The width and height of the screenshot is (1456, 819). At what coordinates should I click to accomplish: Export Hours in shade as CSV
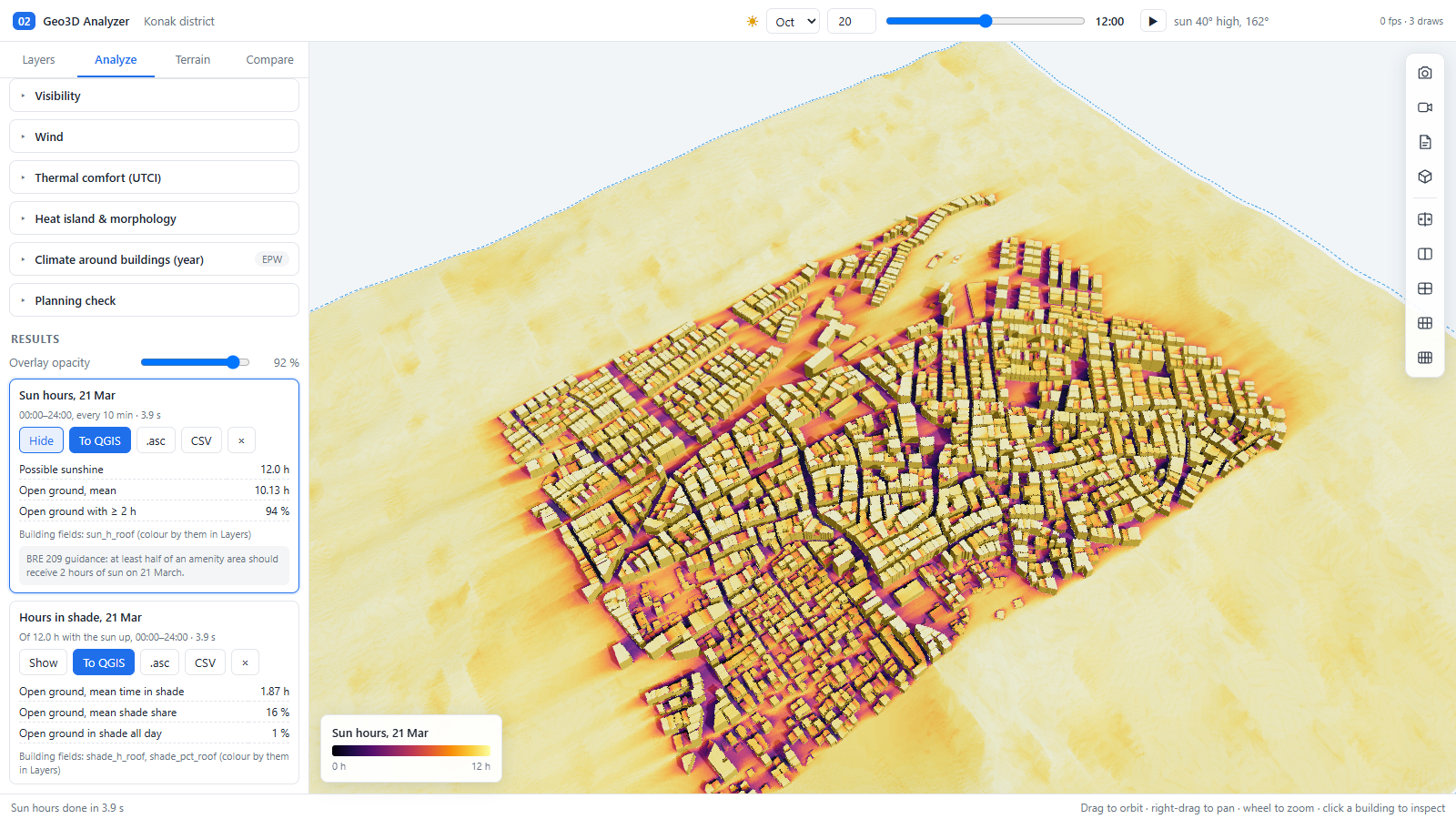206,662
